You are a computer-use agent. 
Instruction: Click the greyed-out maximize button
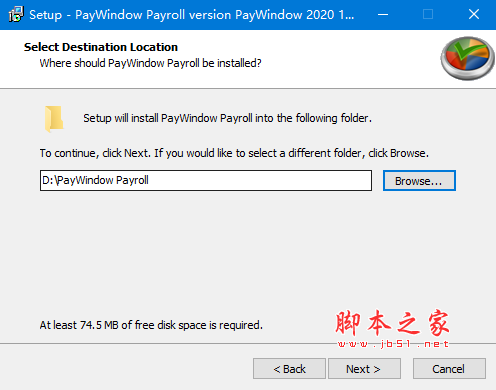pyautogui.click(x=428, y=14)
